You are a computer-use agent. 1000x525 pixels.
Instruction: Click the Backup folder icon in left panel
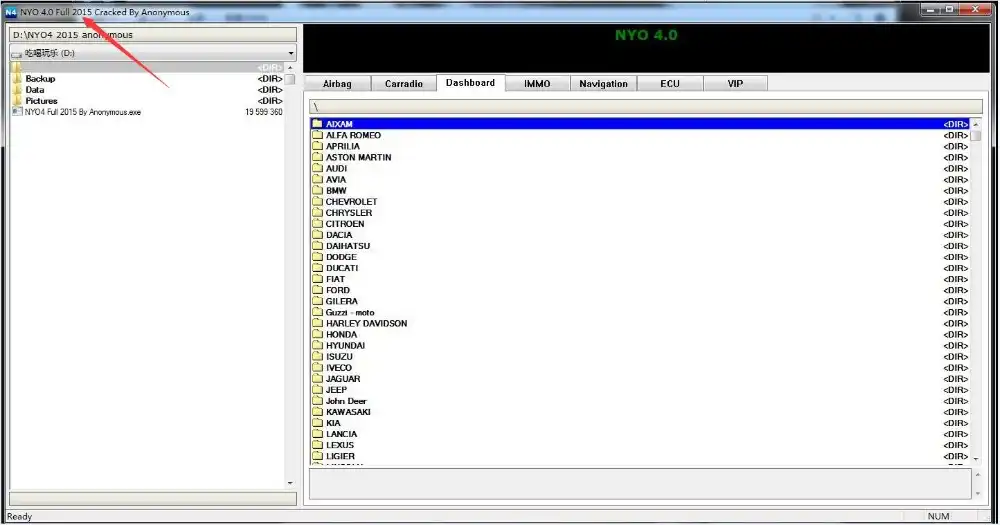coord(17,78)
